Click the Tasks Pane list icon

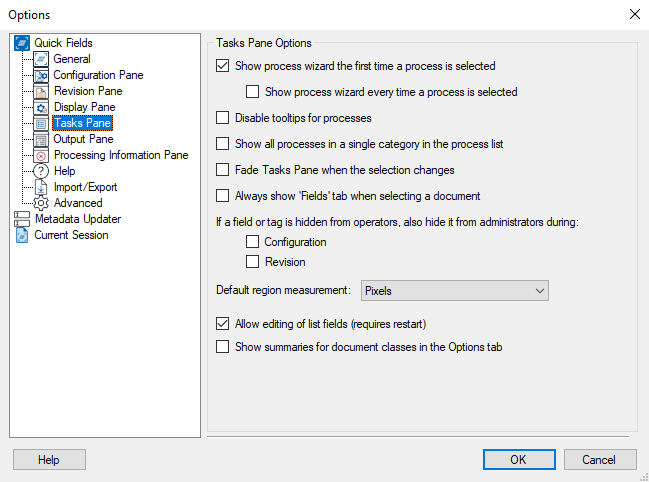[x=41, y=123]
